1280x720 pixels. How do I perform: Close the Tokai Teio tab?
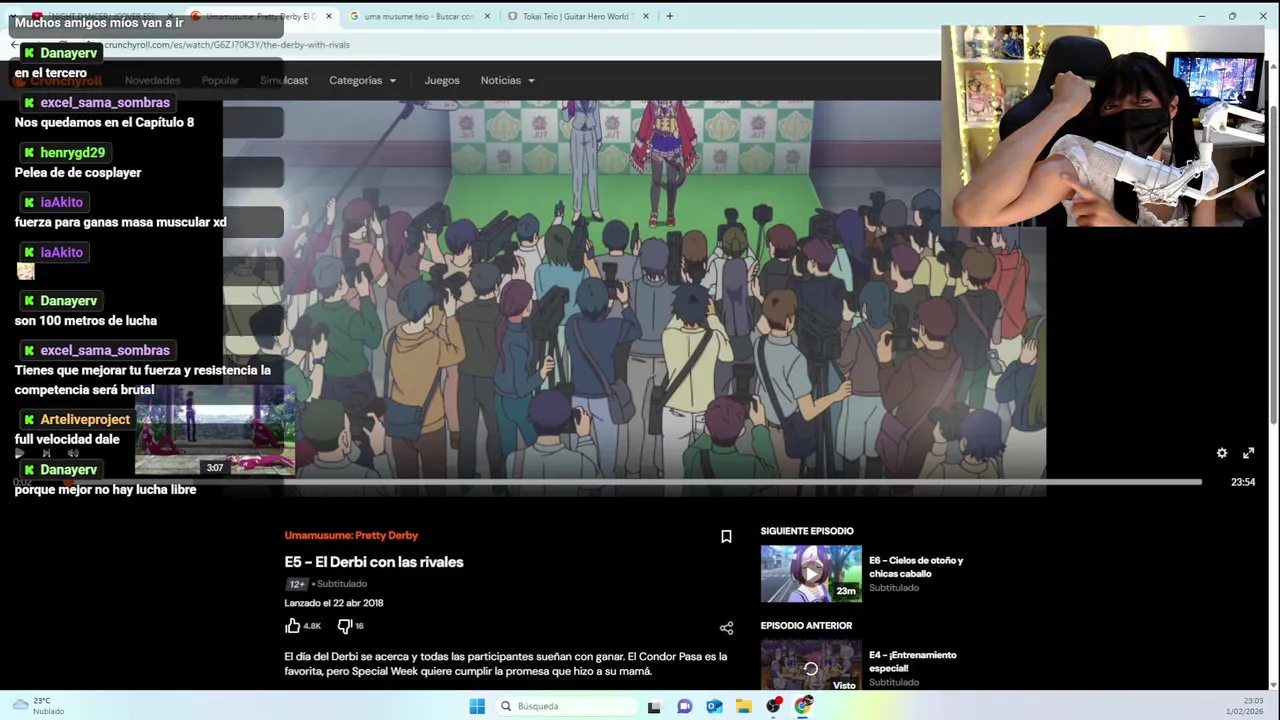click(x=646, y=16)
